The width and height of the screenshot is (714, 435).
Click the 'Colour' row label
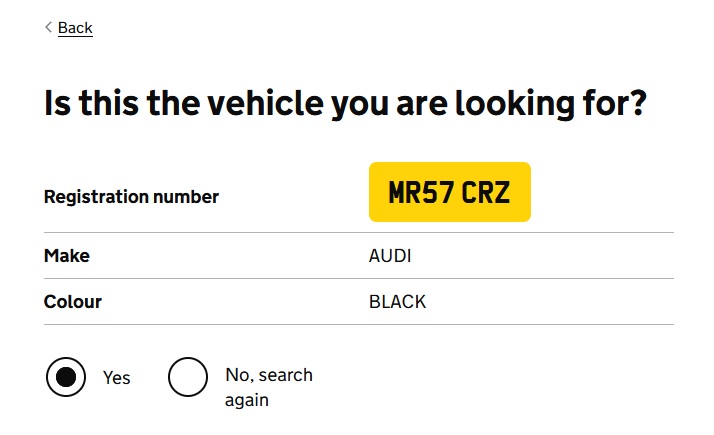pyautogui.click(x=73, y=301)
